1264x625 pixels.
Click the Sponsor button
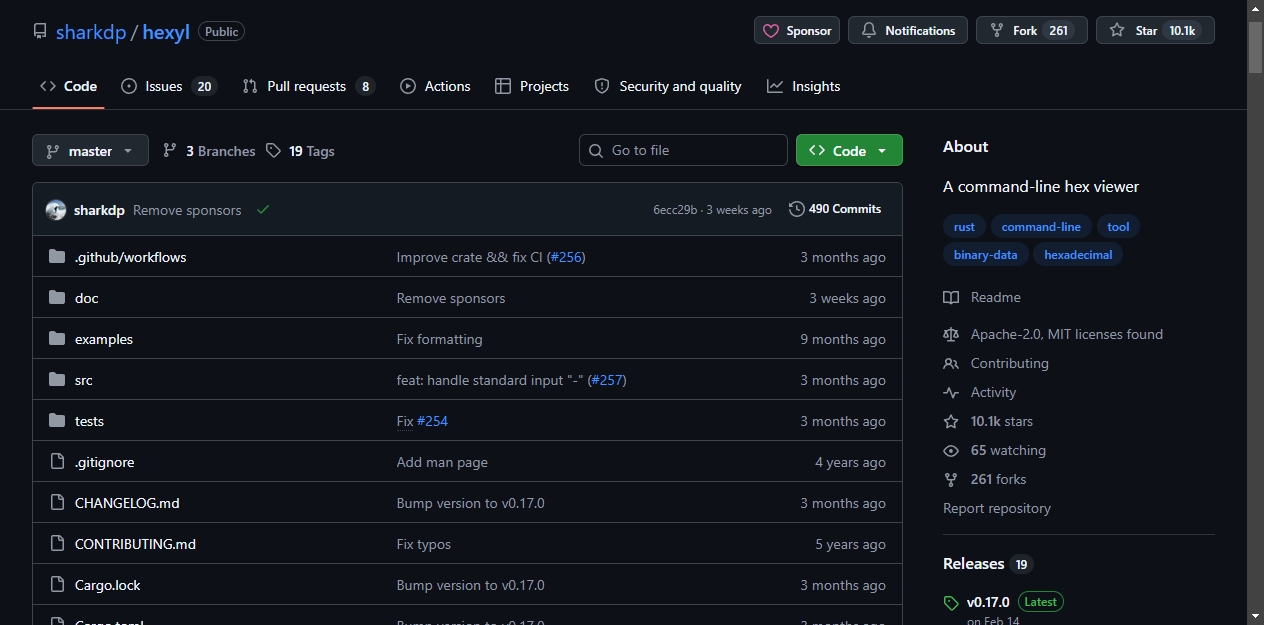click(x=797, y=30)
